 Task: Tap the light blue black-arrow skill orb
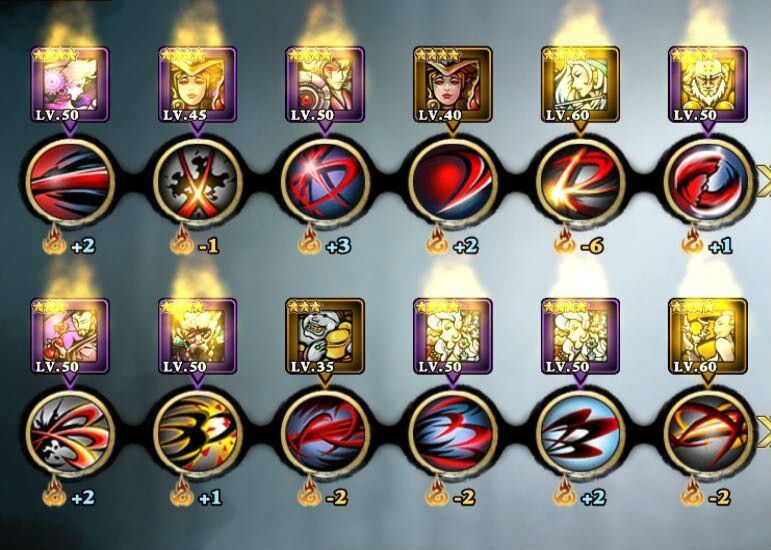[x=580, y=434]
